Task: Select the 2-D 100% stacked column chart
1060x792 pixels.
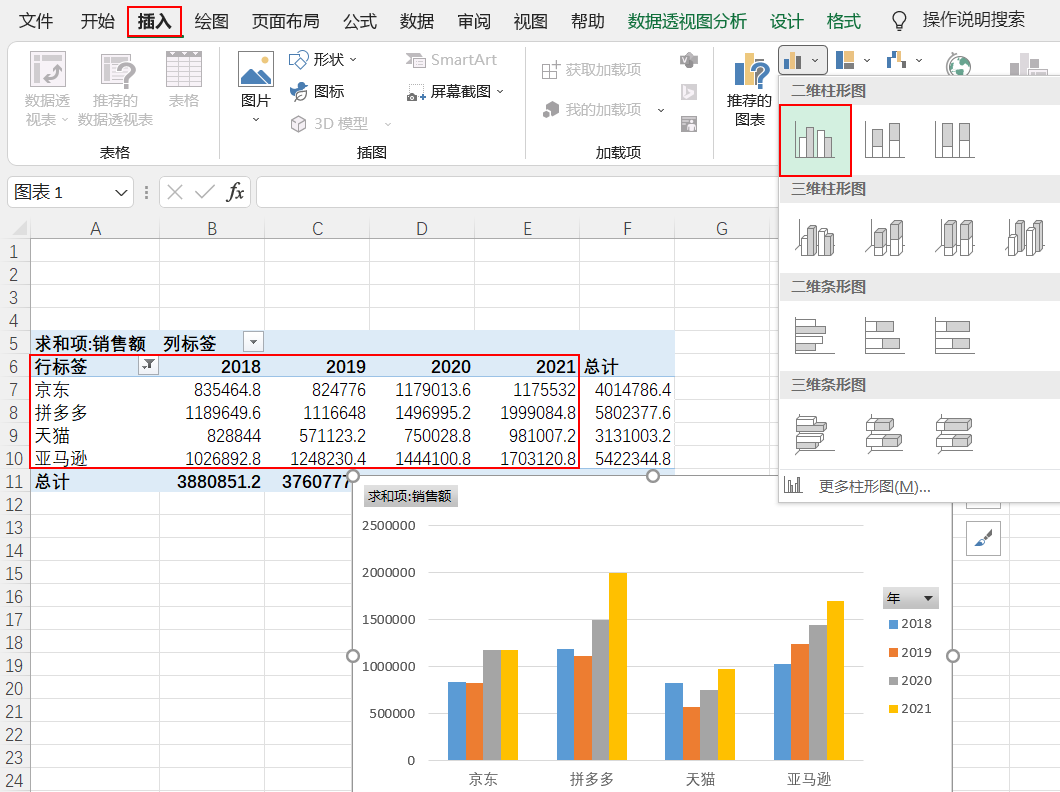Action: pos(955,140)
